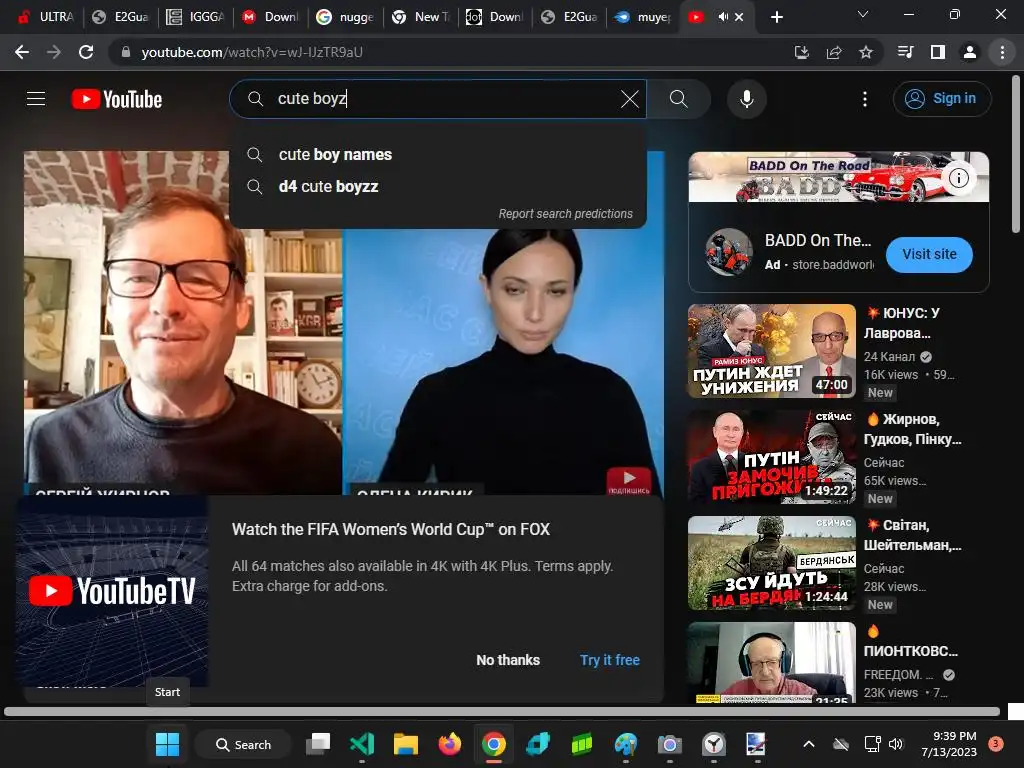
Task: Click 'Try it free' on YouTube TV promo
Action: [x=610, y=660]
